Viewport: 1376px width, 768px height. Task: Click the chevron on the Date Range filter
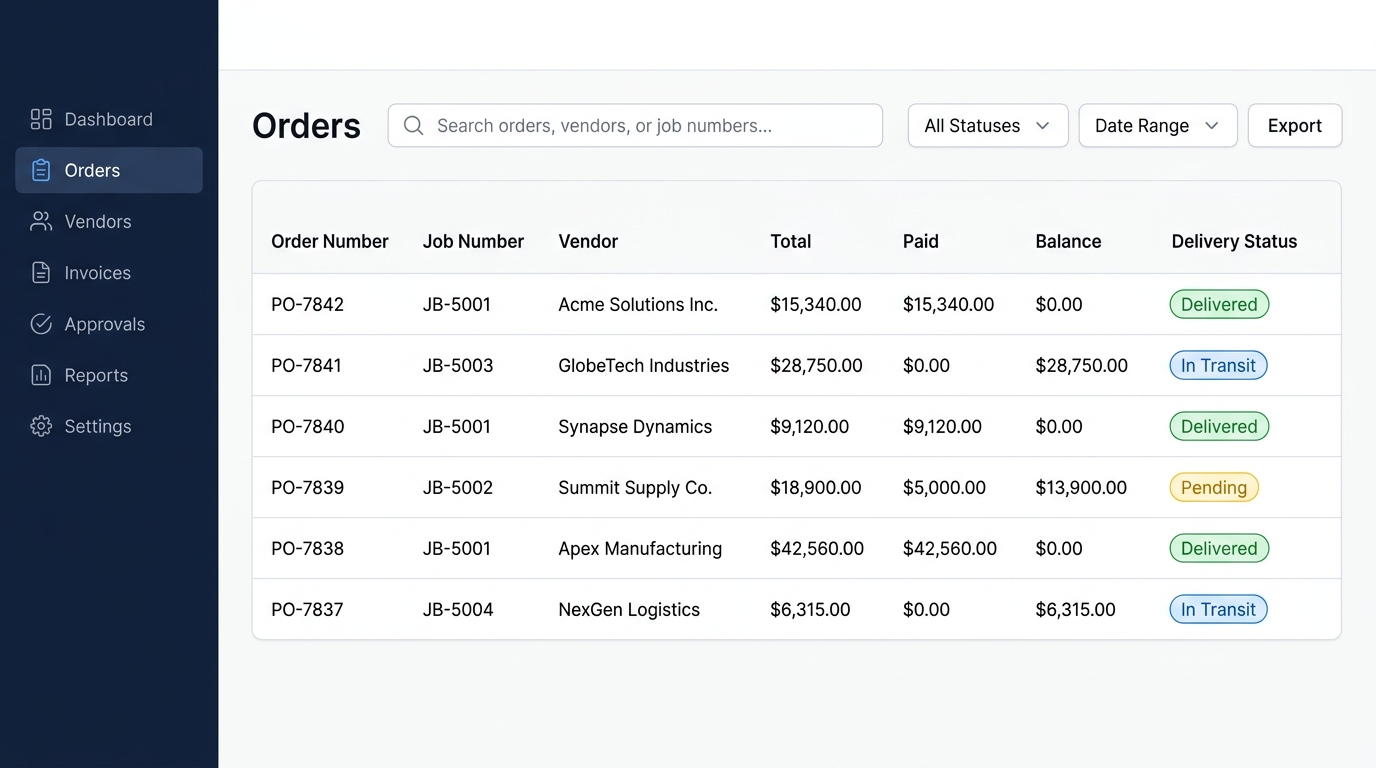pos(1212,125)
